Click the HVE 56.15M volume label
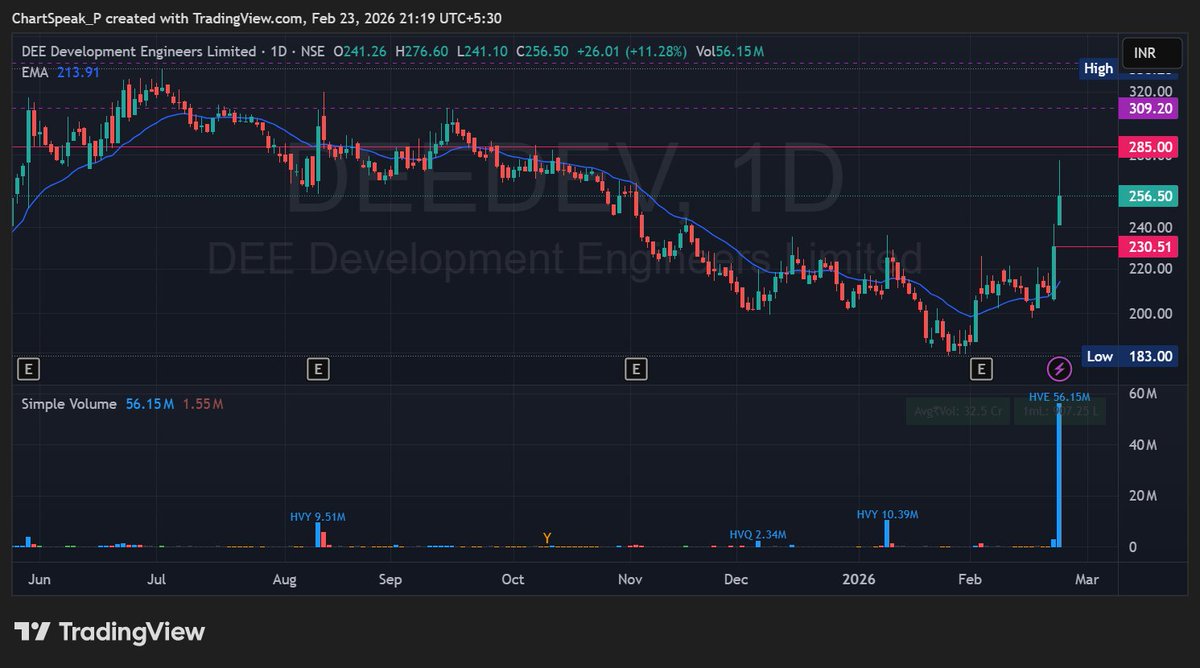The image size is (1200, 668). coord(1059,397)
